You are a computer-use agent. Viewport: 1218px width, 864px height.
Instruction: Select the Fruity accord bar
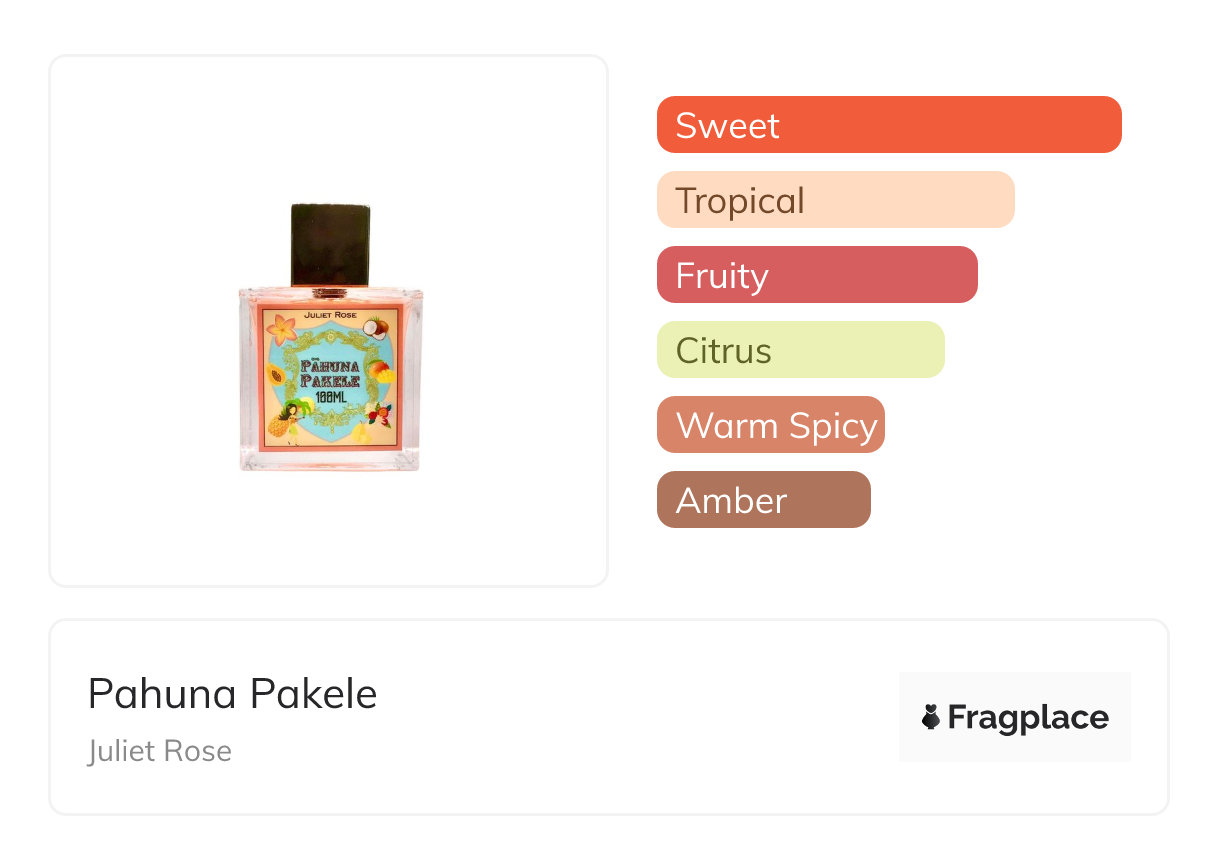click(817, 275)
